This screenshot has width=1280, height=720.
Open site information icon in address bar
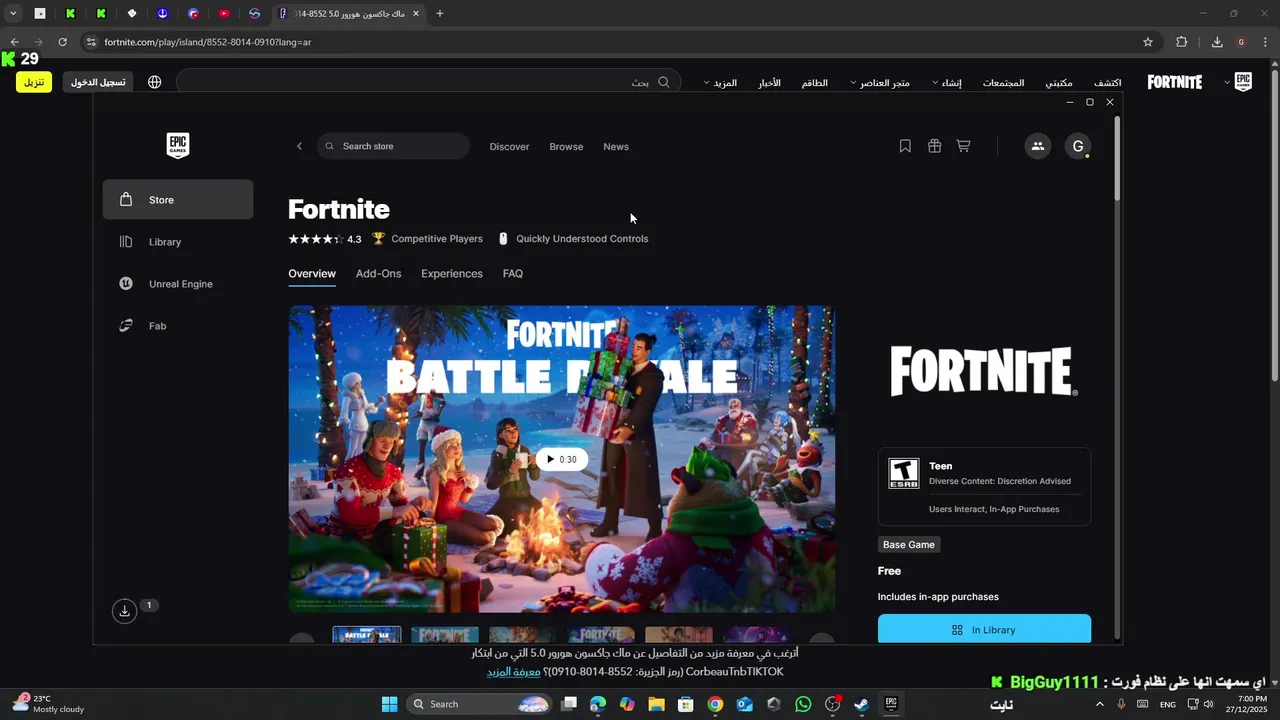[x=91, y=42]
